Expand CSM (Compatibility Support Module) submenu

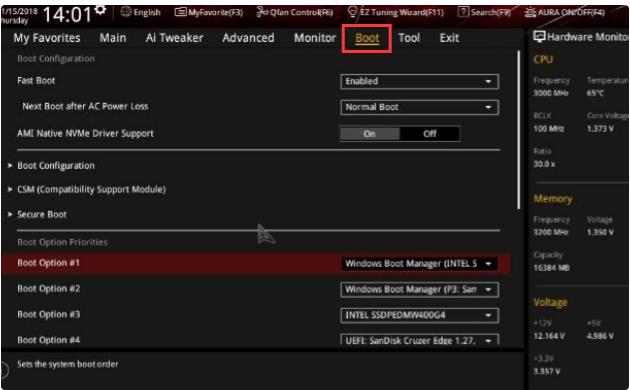91,189
